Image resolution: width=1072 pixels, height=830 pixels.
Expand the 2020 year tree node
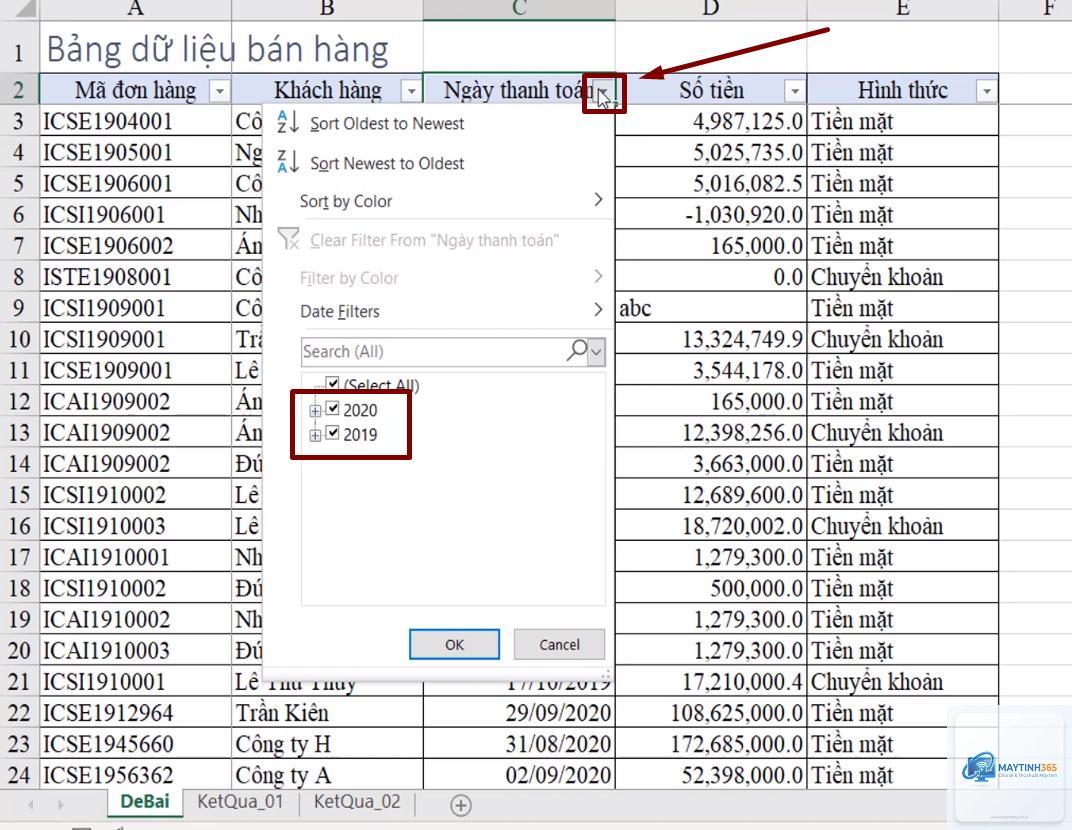[x=315, y=410]
